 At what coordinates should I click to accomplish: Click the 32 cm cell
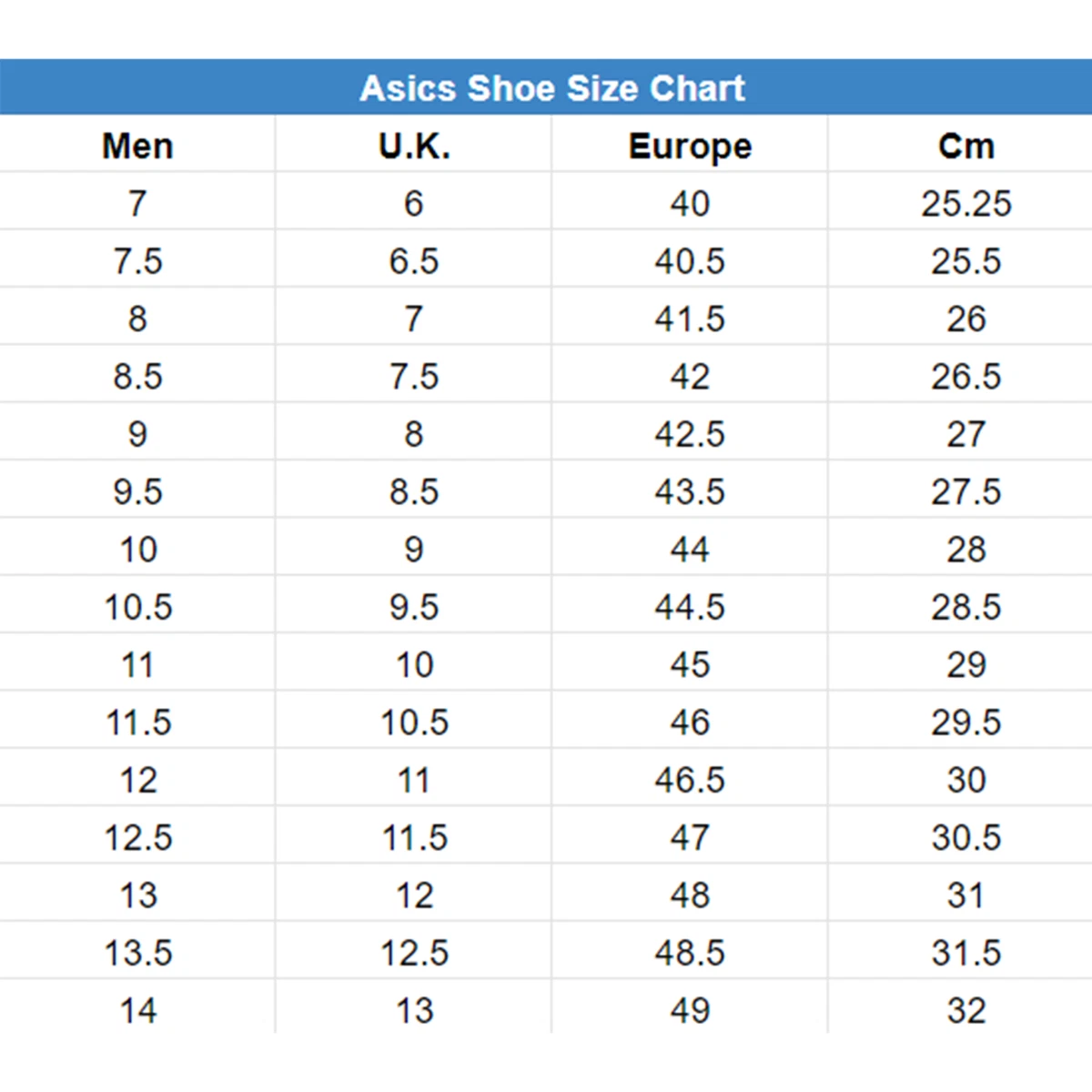coord(966,1010)
